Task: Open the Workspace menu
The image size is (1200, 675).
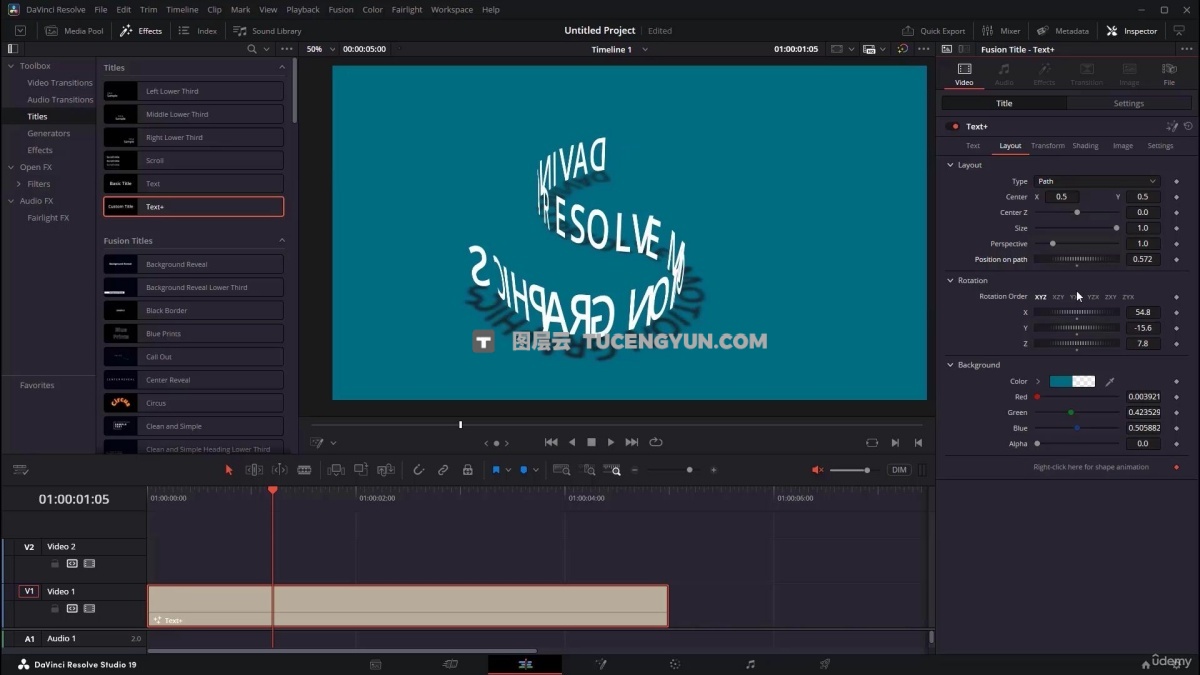Action: pyautogui.click(x=452, y=10)
